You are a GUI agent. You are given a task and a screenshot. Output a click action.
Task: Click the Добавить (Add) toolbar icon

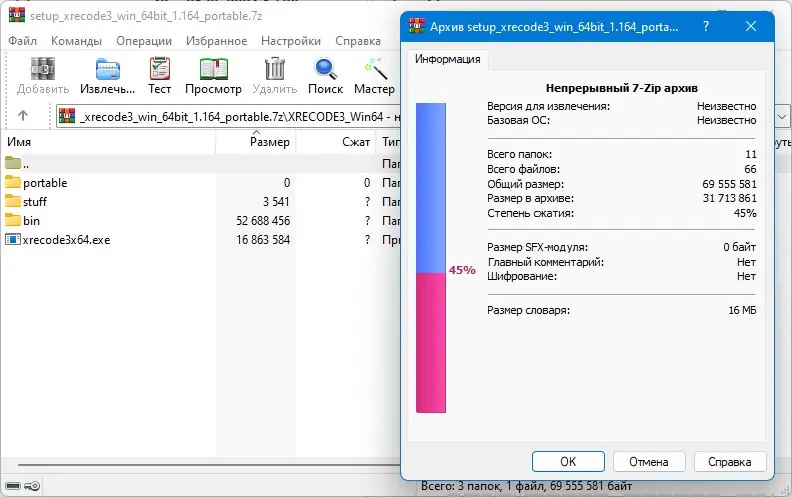(42, 69)
